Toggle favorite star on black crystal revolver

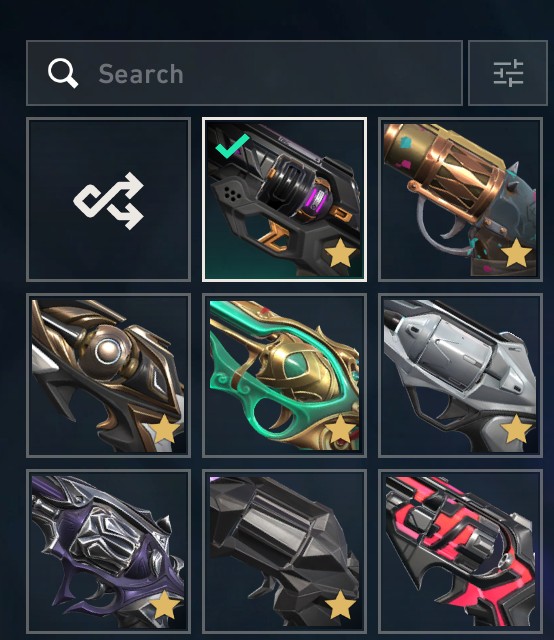coord(340,604)
